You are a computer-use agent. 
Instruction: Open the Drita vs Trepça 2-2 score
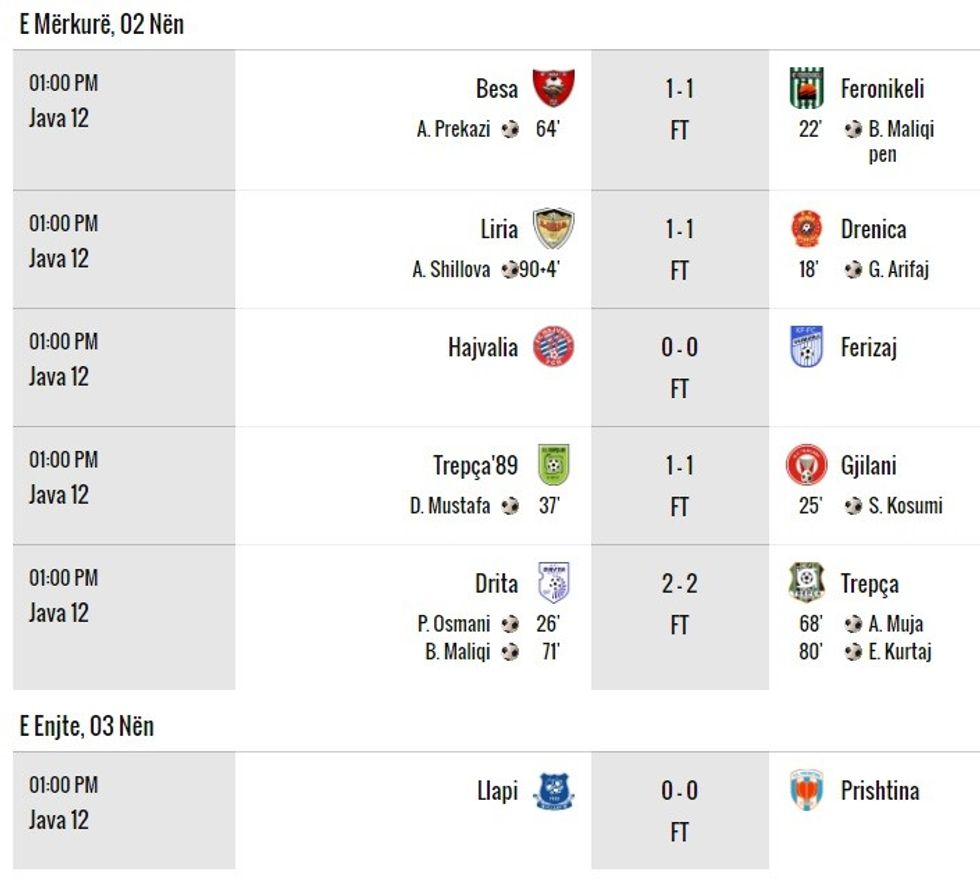pos(679,584)
